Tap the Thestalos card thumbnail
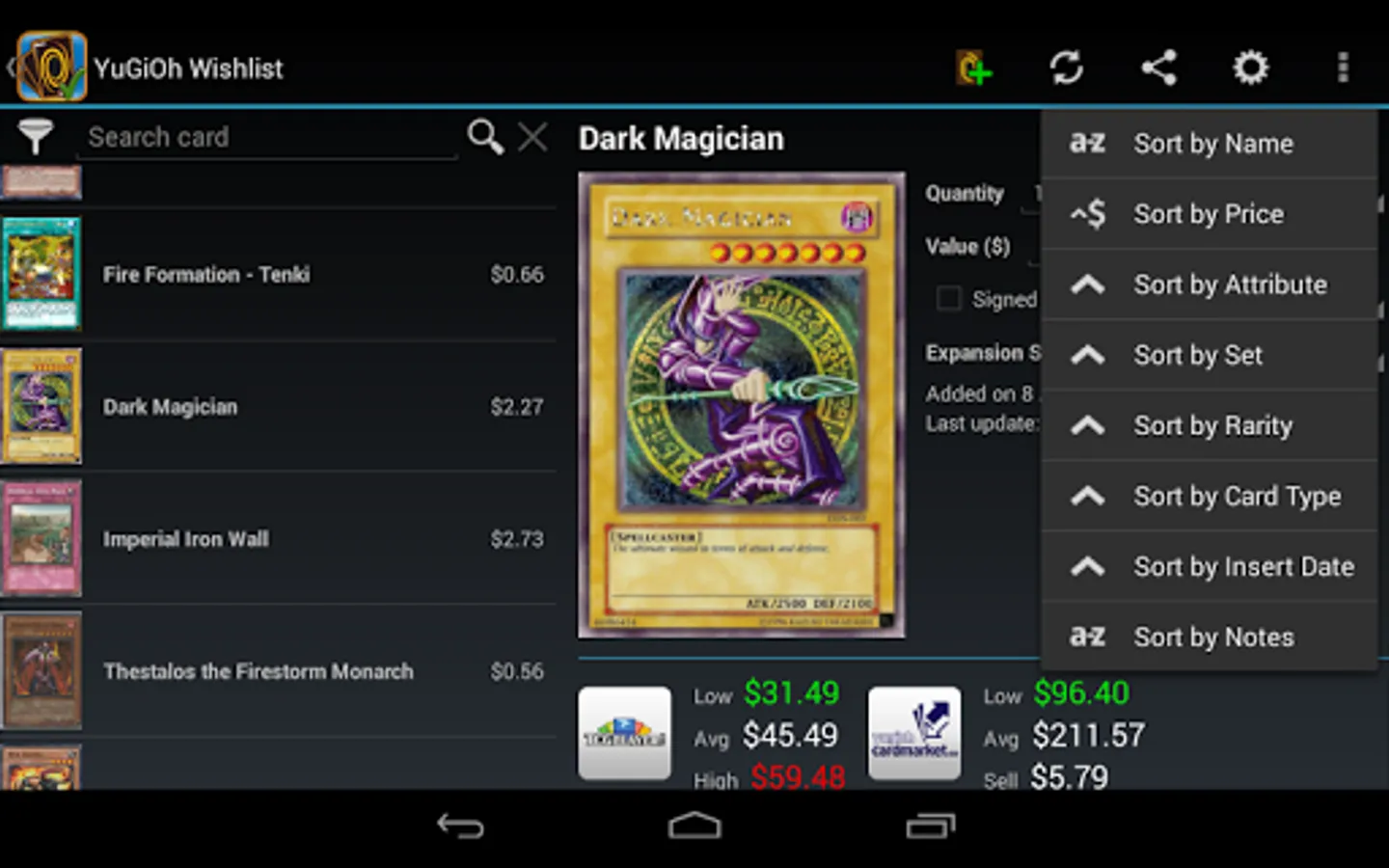The width and height of the screenshot is (1389, 868). tap(41, 670)
